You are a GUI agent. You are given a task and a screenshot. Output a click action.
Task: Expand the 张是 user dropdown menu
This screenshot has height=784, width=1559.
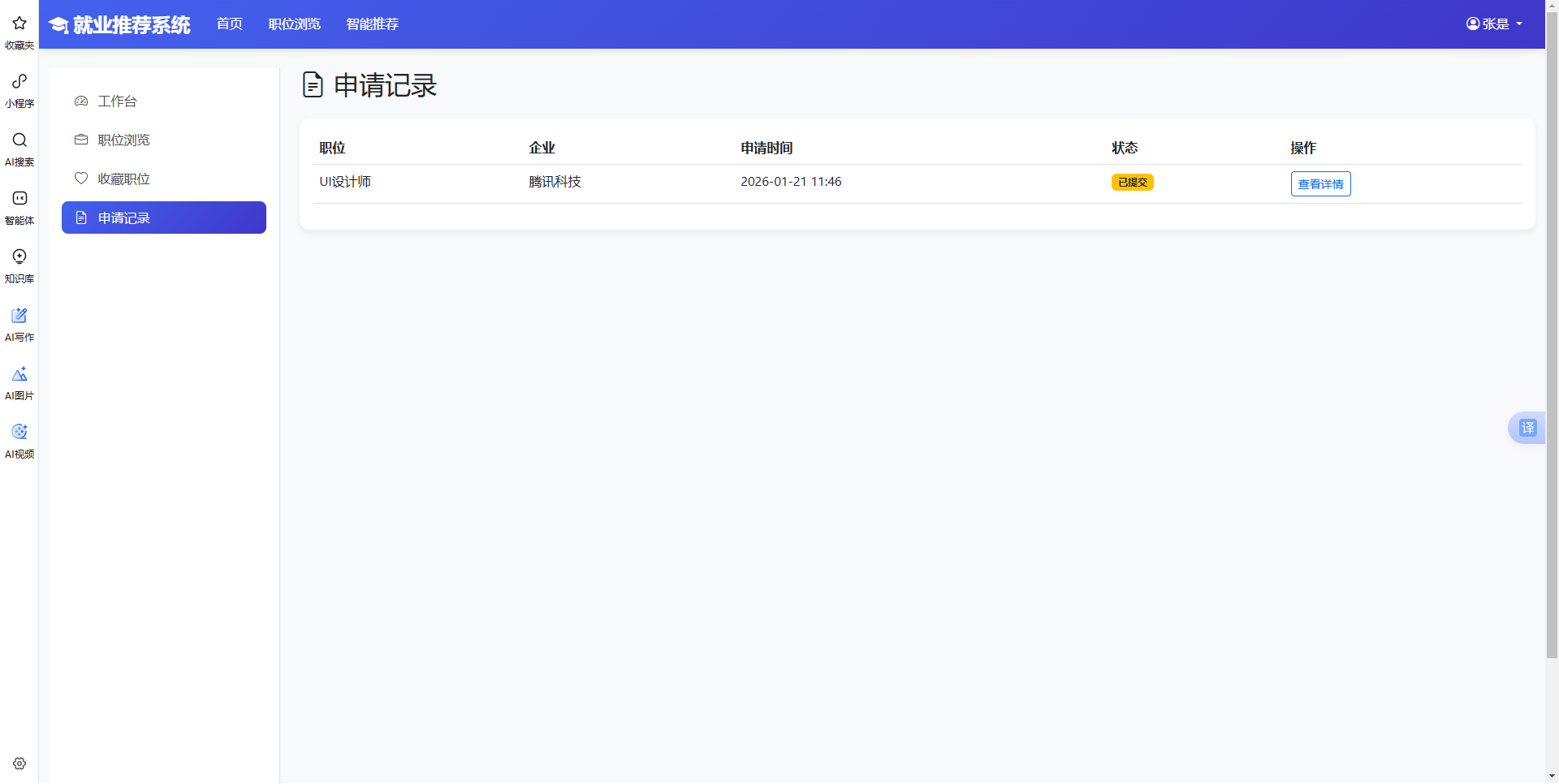pyautogui.click(x=1494, y=24)
